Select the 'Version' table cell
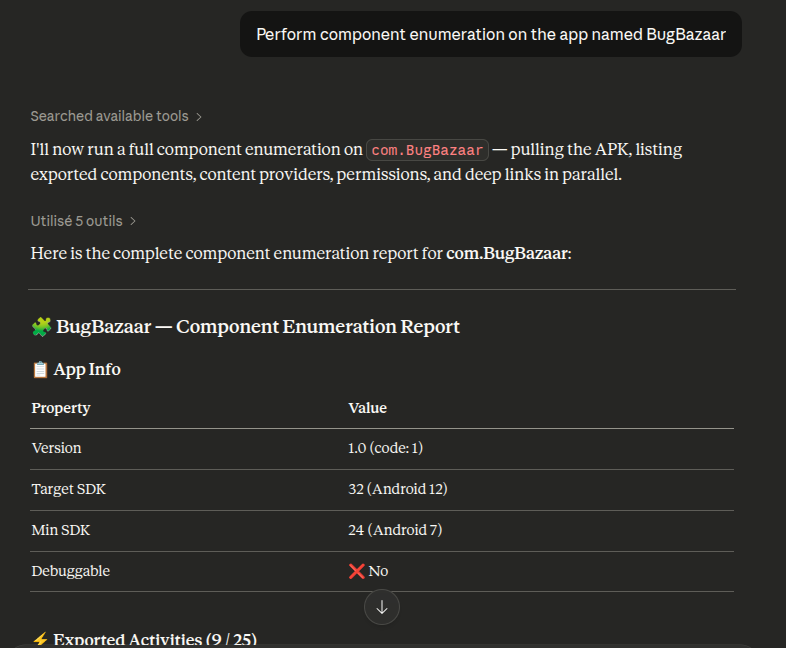This screenshot has width=786, height=648. click(57, 448)
